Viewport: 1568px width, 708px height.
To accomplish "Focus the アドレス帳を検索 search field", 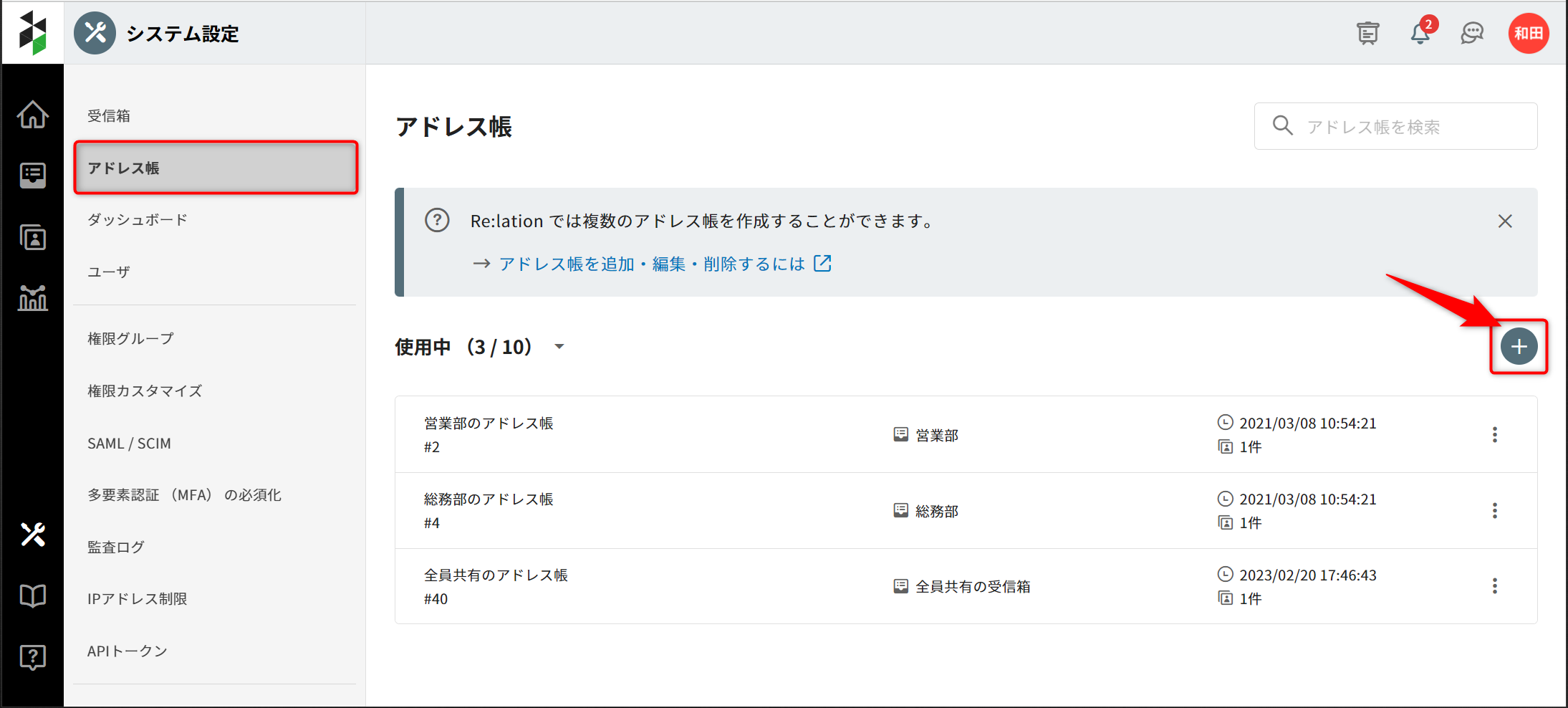I will tap(1404, 127).
